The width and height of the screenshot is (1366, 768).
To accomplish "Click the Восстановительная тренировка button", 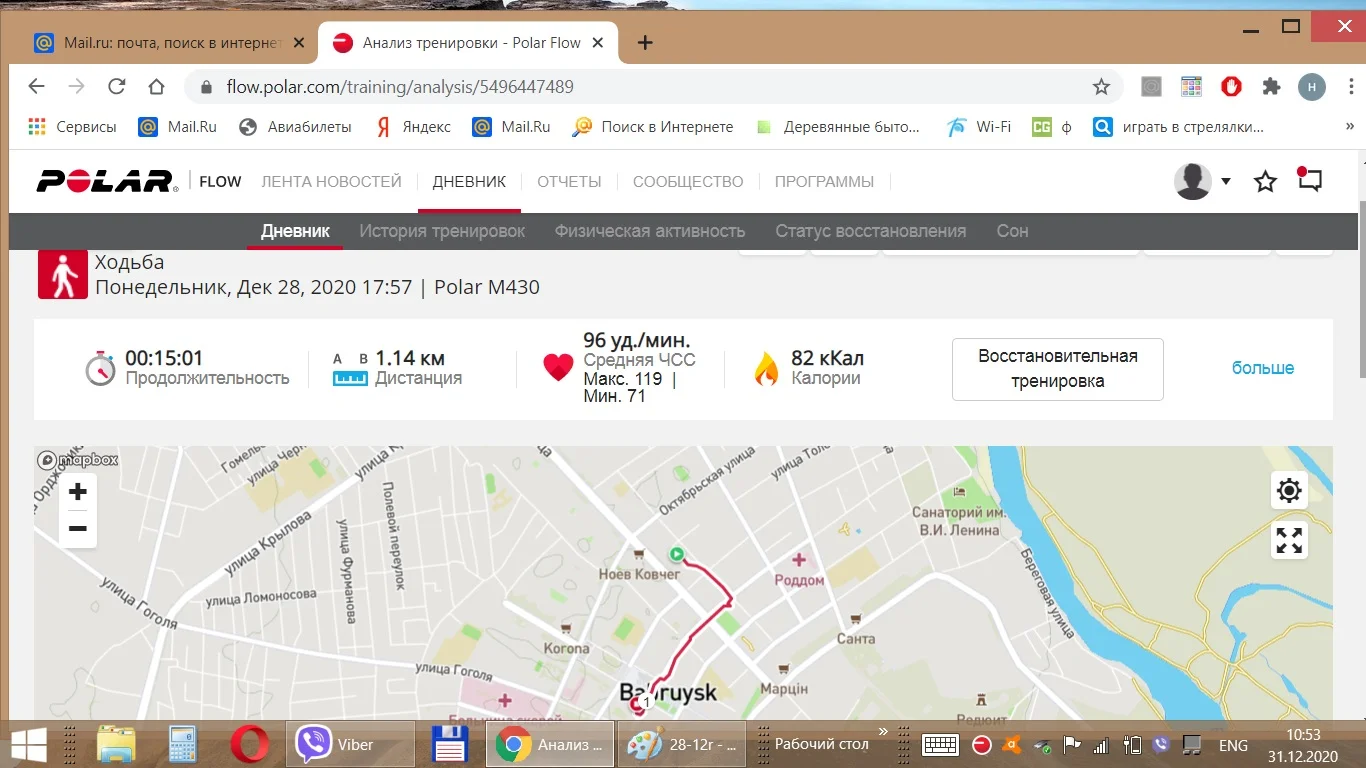I will (1058, 369).
